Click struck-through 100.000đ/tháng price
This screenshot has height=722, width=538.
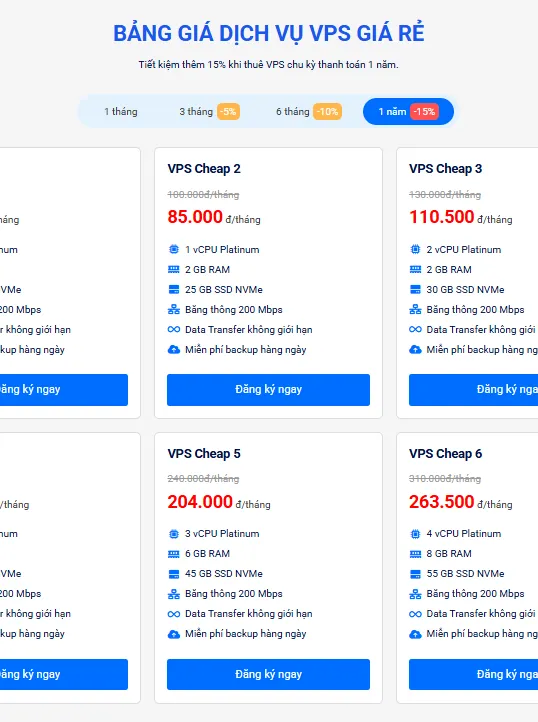(x=203, y=194)
